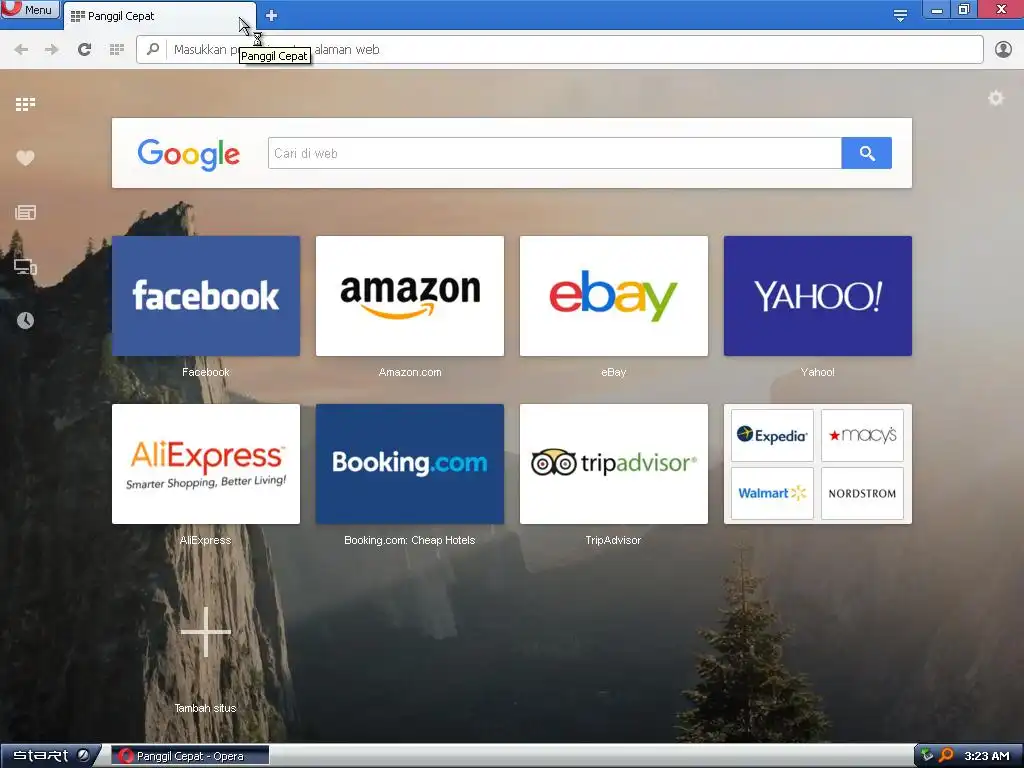Open the Facebook speed dial tile
The height and width of the screenshot is (768, 1024).
tap(206, 296)
